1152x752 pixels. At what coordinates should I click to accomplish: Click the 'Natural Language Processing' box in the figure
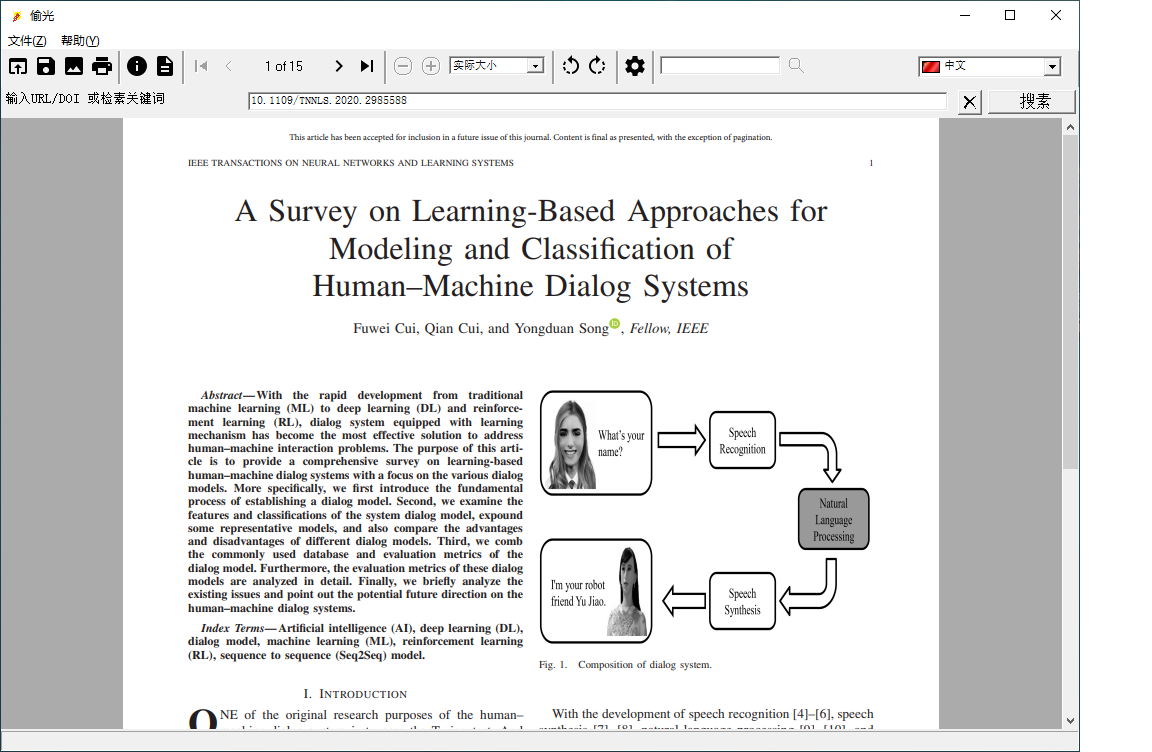pos(833,519)
